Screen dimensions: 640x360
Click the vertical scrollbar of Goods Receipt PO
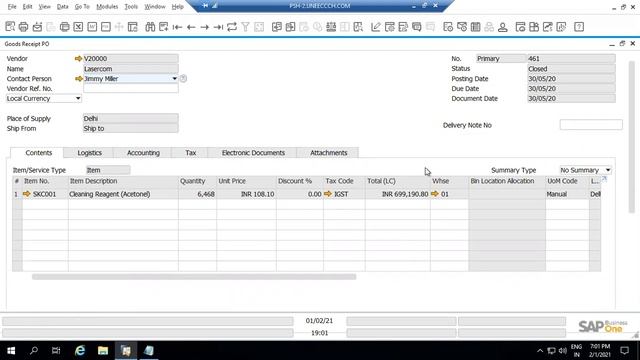pos(632,137)
